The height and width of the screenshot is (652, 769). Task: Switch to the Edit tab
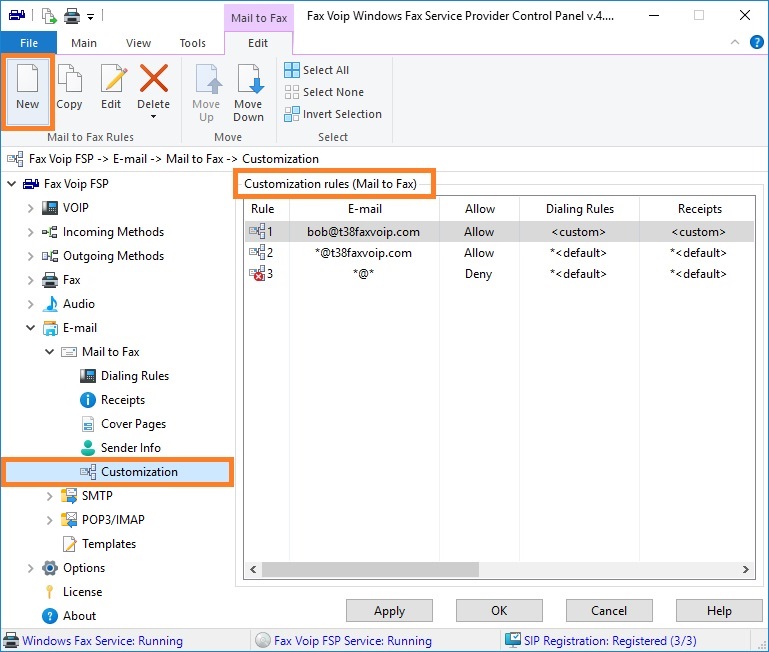258,43
